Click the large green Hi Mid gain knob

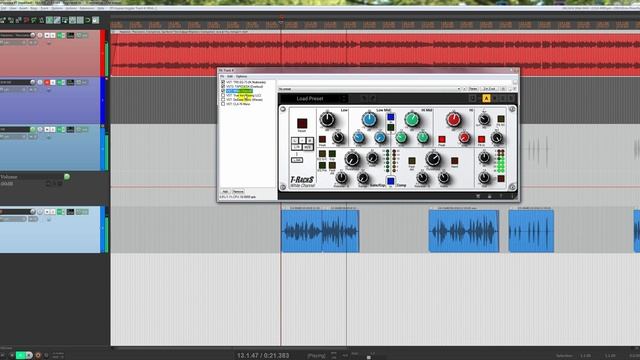(x=412, y=120)
